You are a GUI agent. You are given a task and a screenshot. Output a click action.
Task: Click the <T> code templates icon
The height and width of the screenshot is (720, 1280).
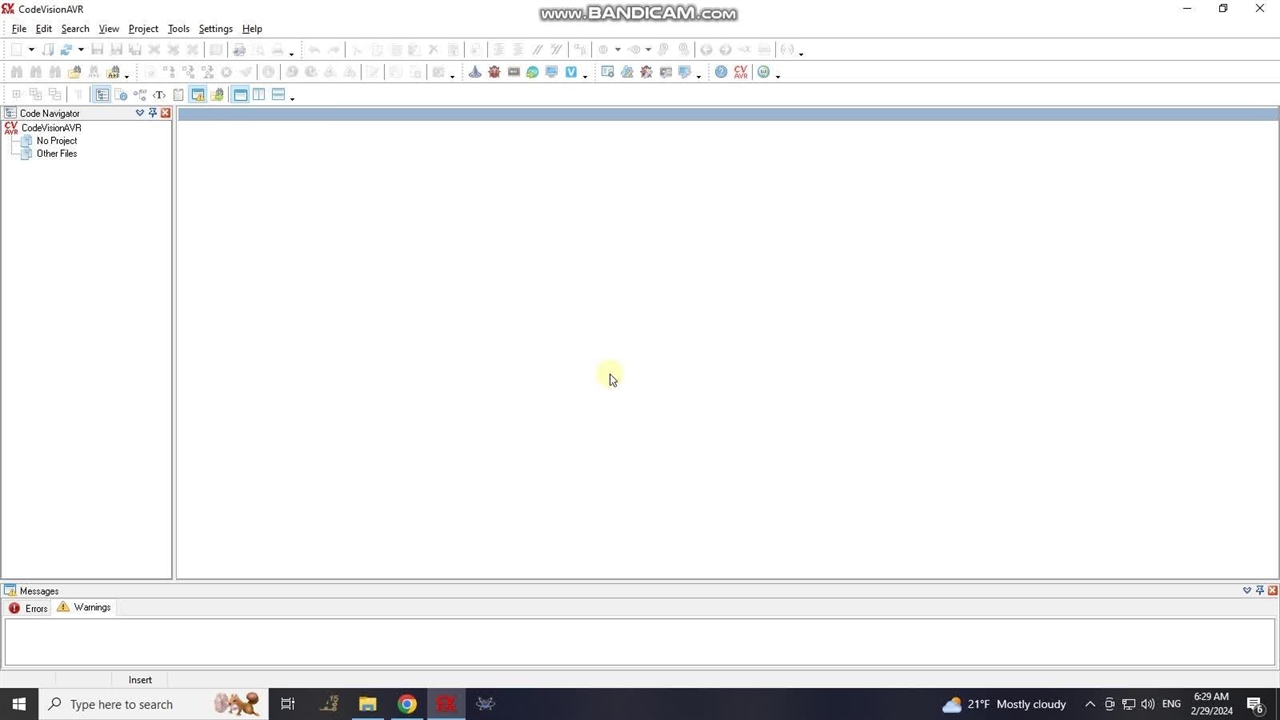pyautogui.click(x=159, y=95)
